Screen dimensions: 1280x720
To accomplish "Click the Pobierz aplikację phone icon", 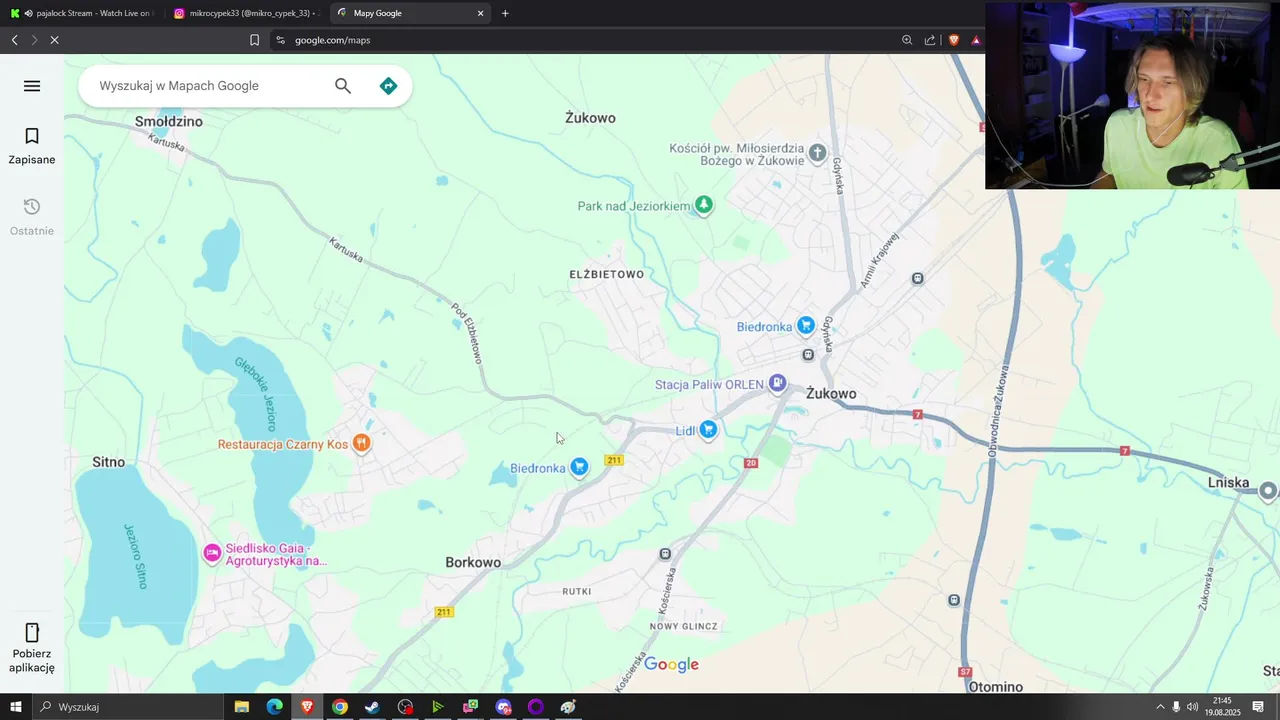I will [x=32, y=632].
